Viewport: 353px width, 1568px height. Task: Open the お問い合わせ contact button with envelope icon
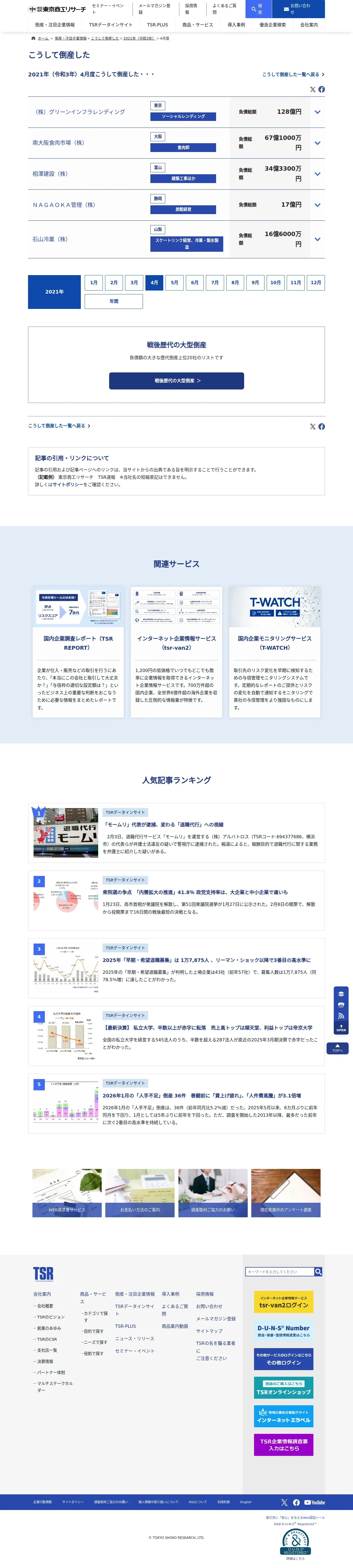298,9
